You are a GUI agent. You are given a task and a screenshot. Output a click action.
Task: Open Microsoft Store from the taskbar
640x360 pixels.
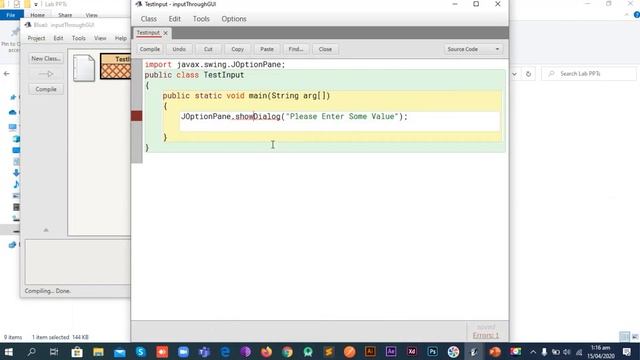pos(77,351)
